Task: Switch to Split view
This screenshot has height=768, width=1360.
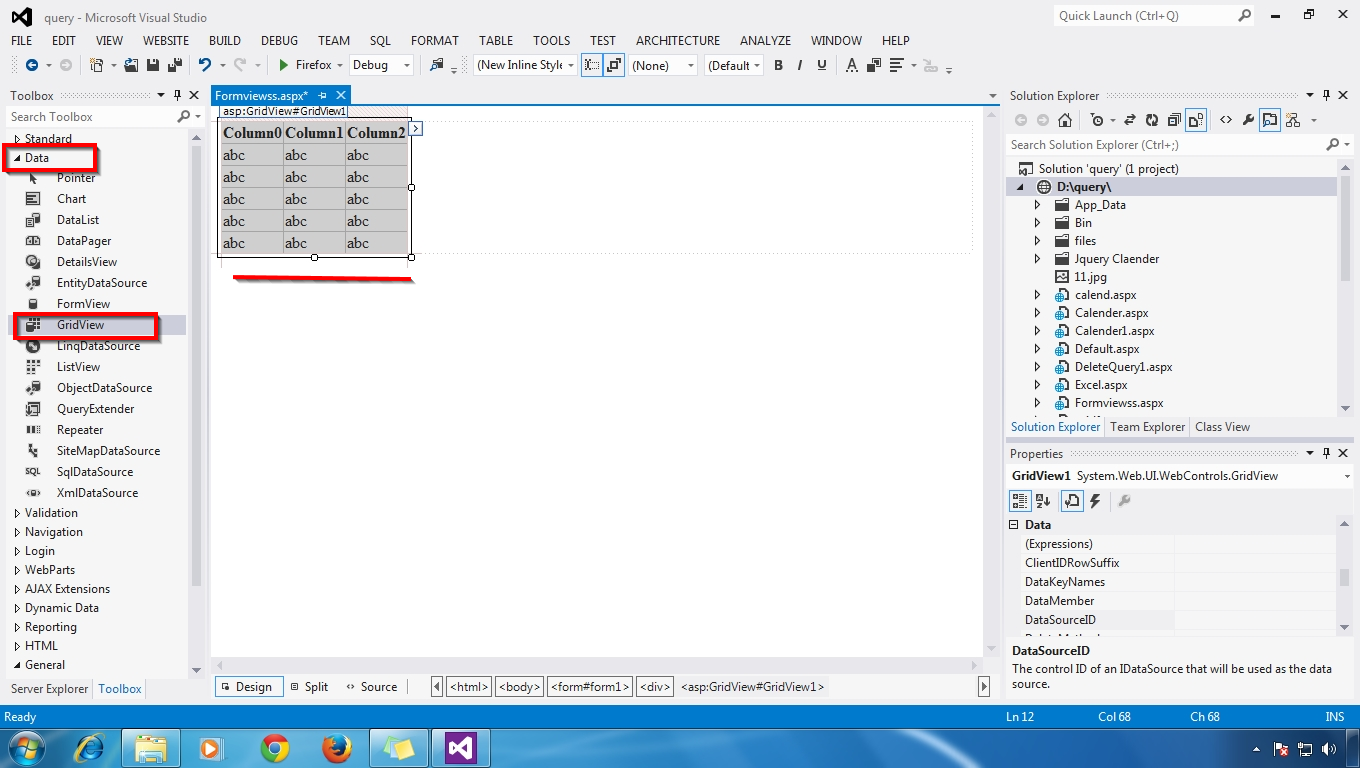Action: pyautogui.click(x=309, y=687)
